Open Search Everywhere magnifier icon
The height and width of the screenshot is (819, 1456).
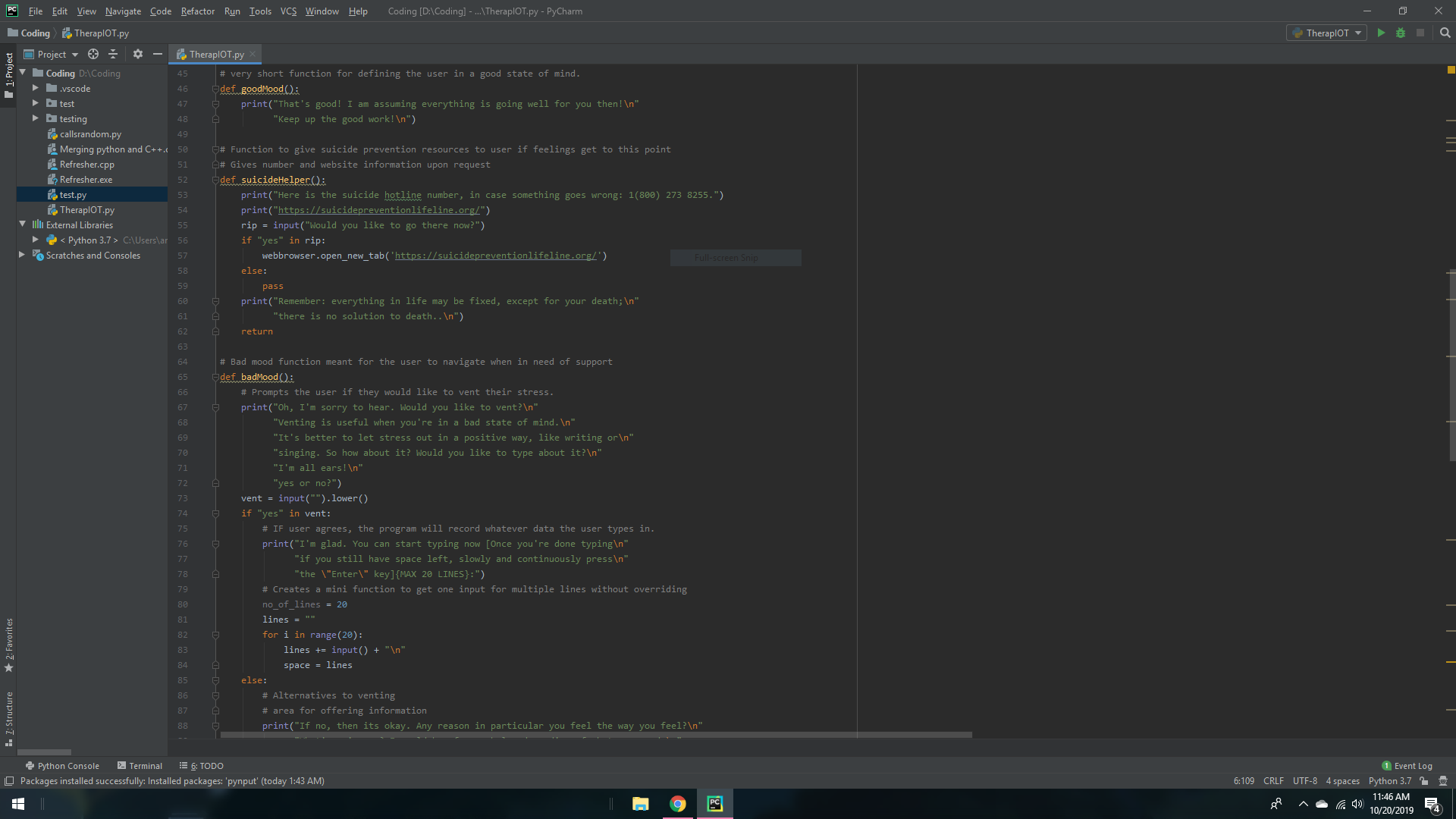pos(1445,33)
